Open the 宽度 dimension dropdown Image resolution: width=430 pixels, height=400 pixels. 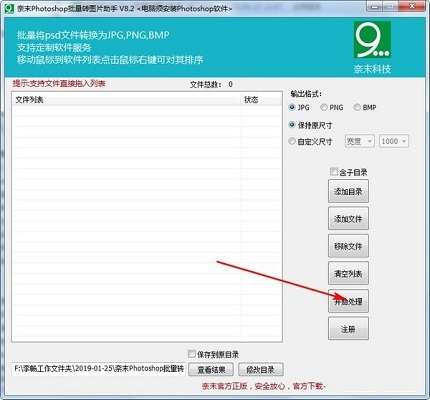pos(359,141)
